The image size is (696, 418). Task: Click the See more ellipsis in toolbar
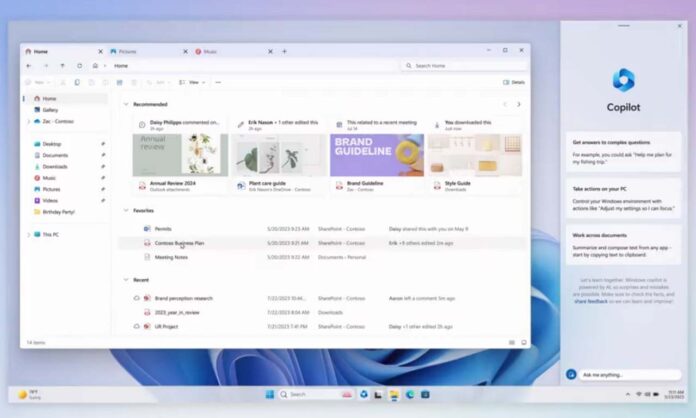[x=218, y=82]
